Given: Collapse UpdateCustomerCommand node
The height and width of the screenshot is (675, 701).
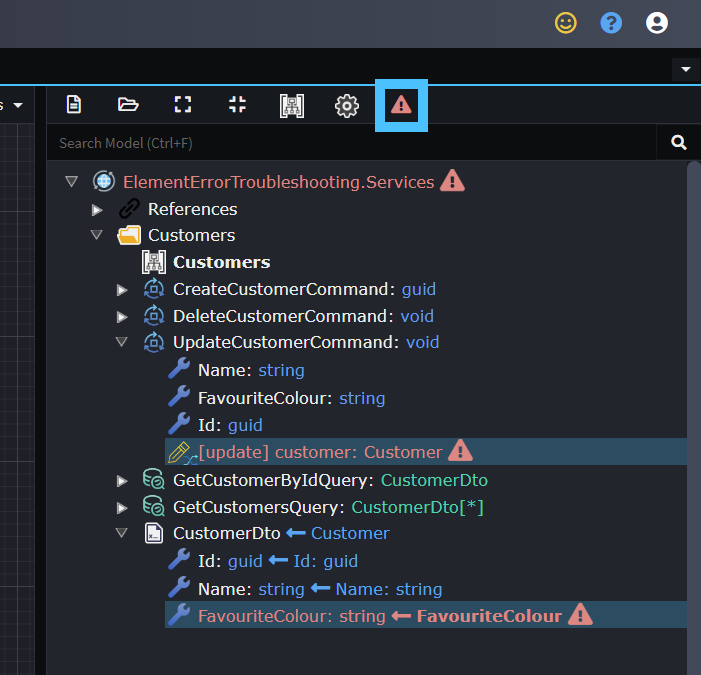Looking at the screenshot, I should click(122, 342).
